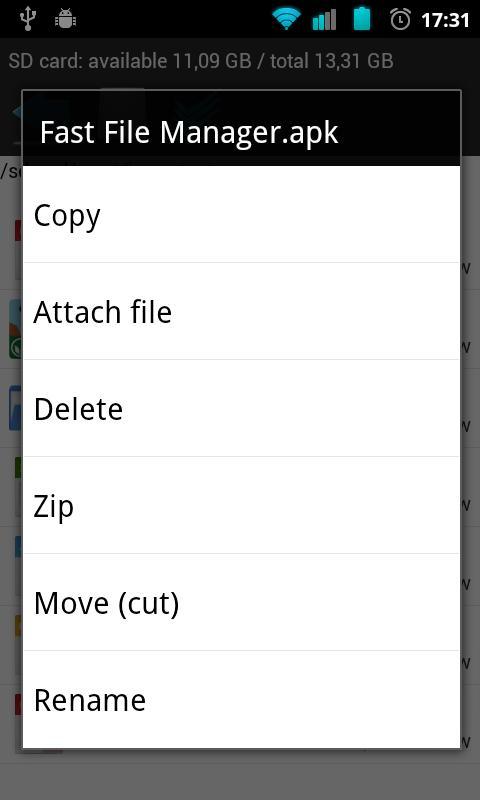Viewport: 480px width, 800px height.
Task: Tap the colorful app icon peeking at left edge
Action: point(15,329)
